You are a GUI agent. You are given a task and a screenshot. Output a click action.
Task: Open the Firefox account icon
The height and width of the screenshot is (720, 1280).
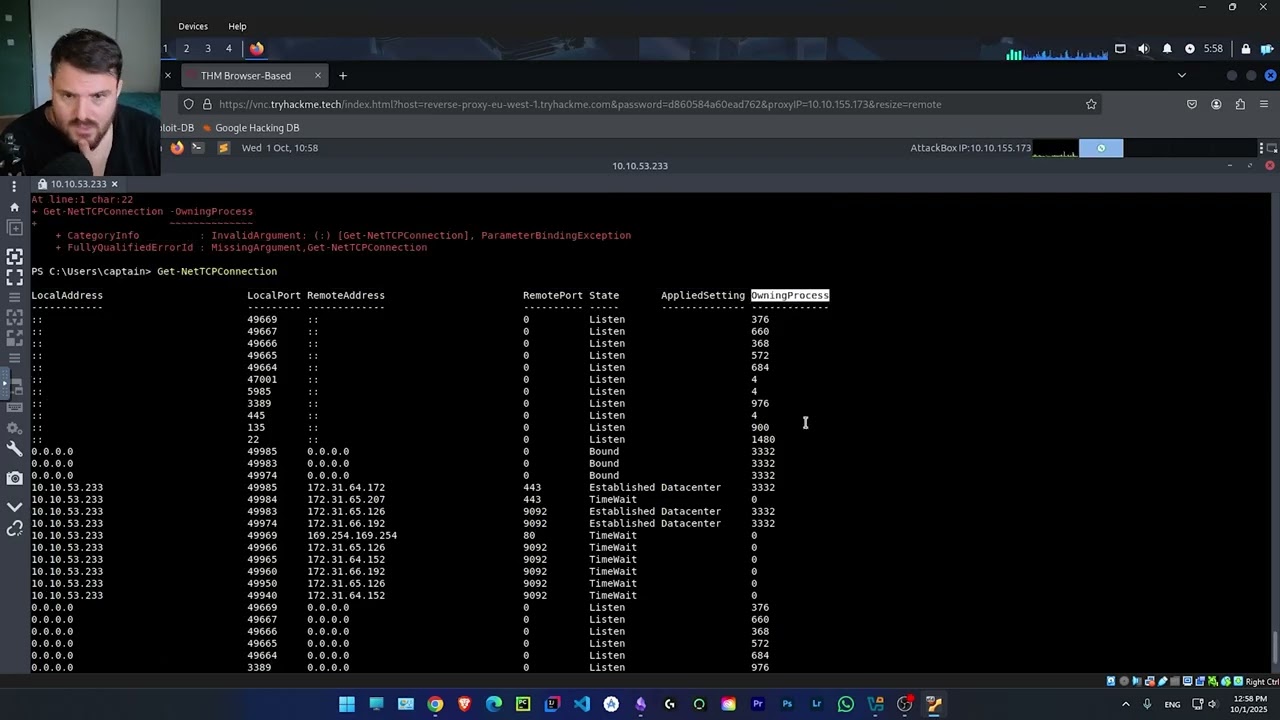(x=1216, y=104)
